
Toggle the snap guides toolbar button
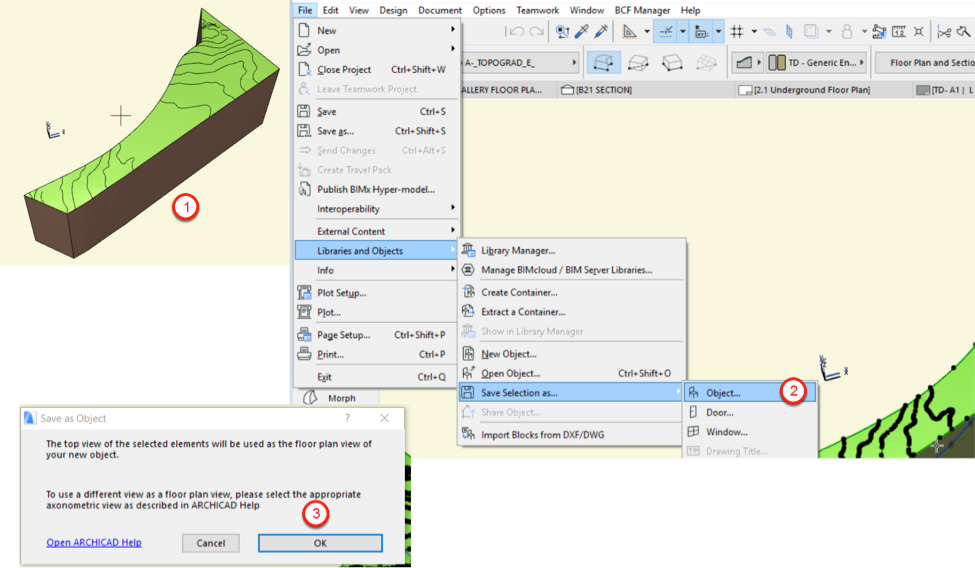[665, 31]
